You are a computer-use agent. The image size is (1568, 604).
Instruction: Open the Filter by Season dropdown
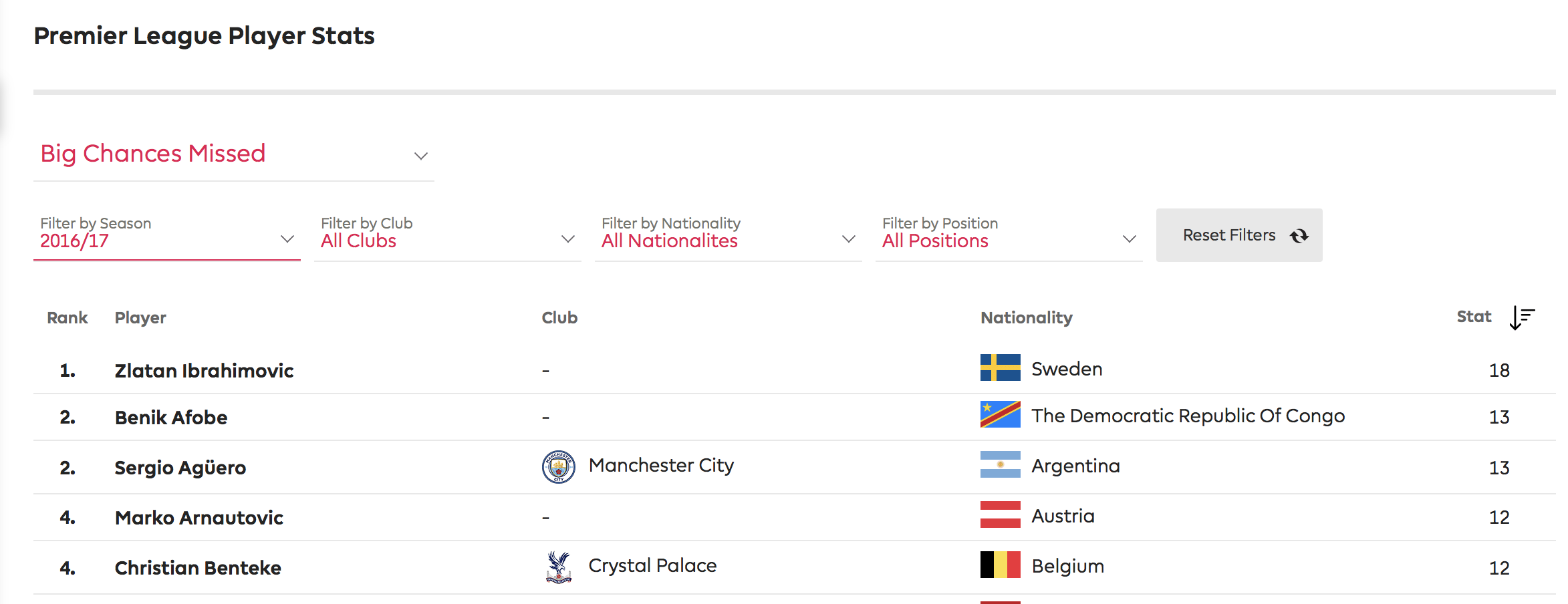coord(167,234)
